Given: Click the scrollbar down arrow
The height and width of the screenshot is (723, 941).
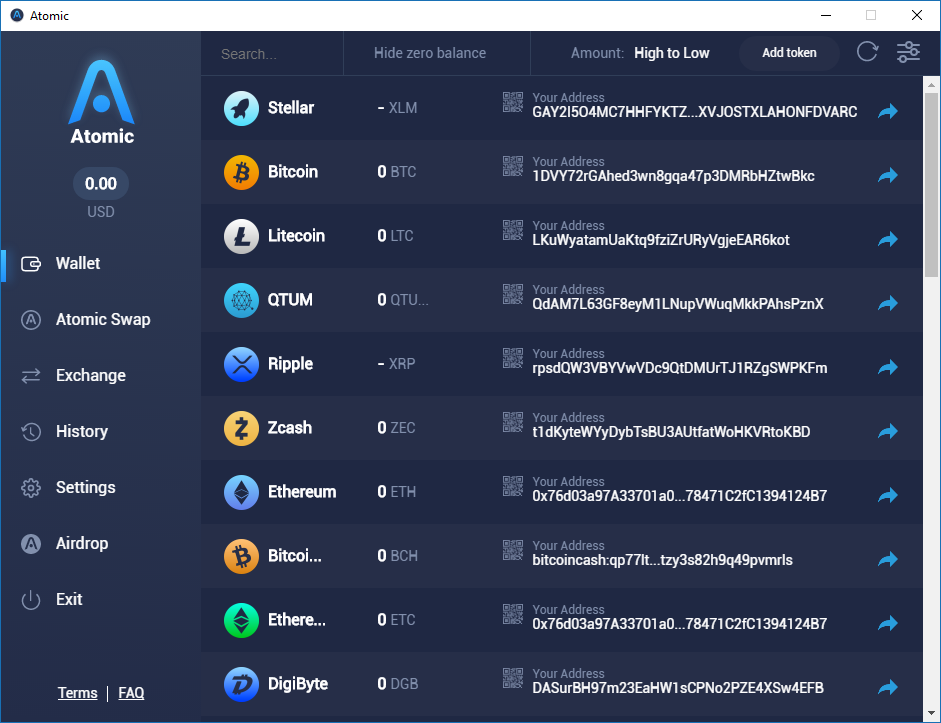Looking at the screenshot, I should coord(931,713).
